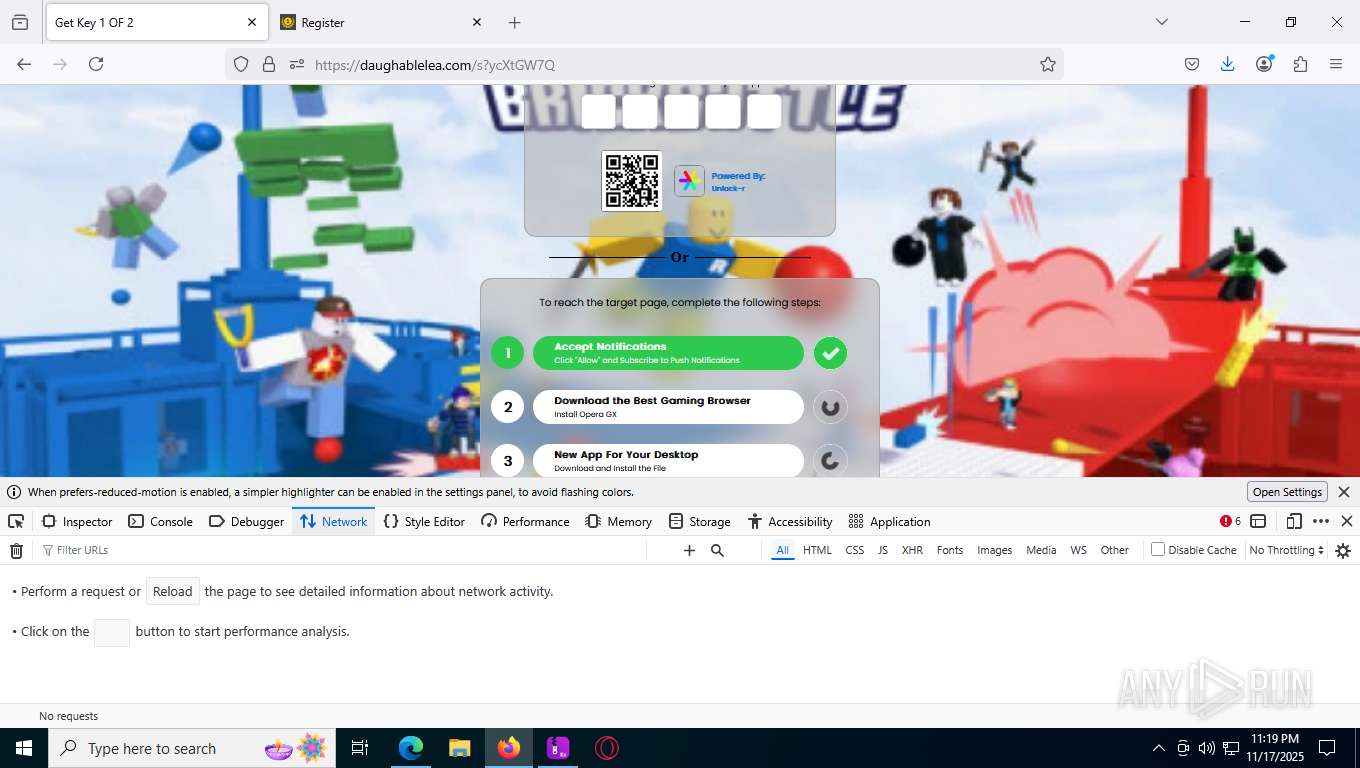Filter requests by XHR
Image resolution: width=1360 pixels, height=768 pixels.
click(912, 550)
